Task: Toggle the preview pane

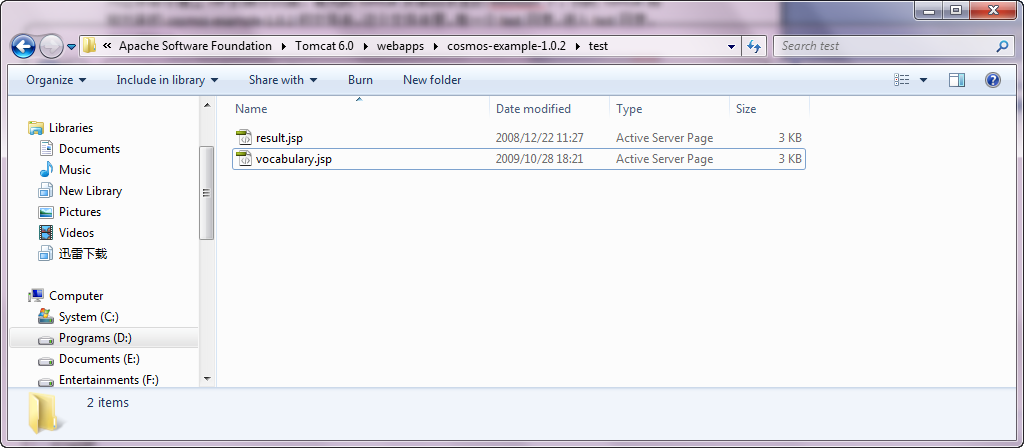Action: click(x=957, y=80)
